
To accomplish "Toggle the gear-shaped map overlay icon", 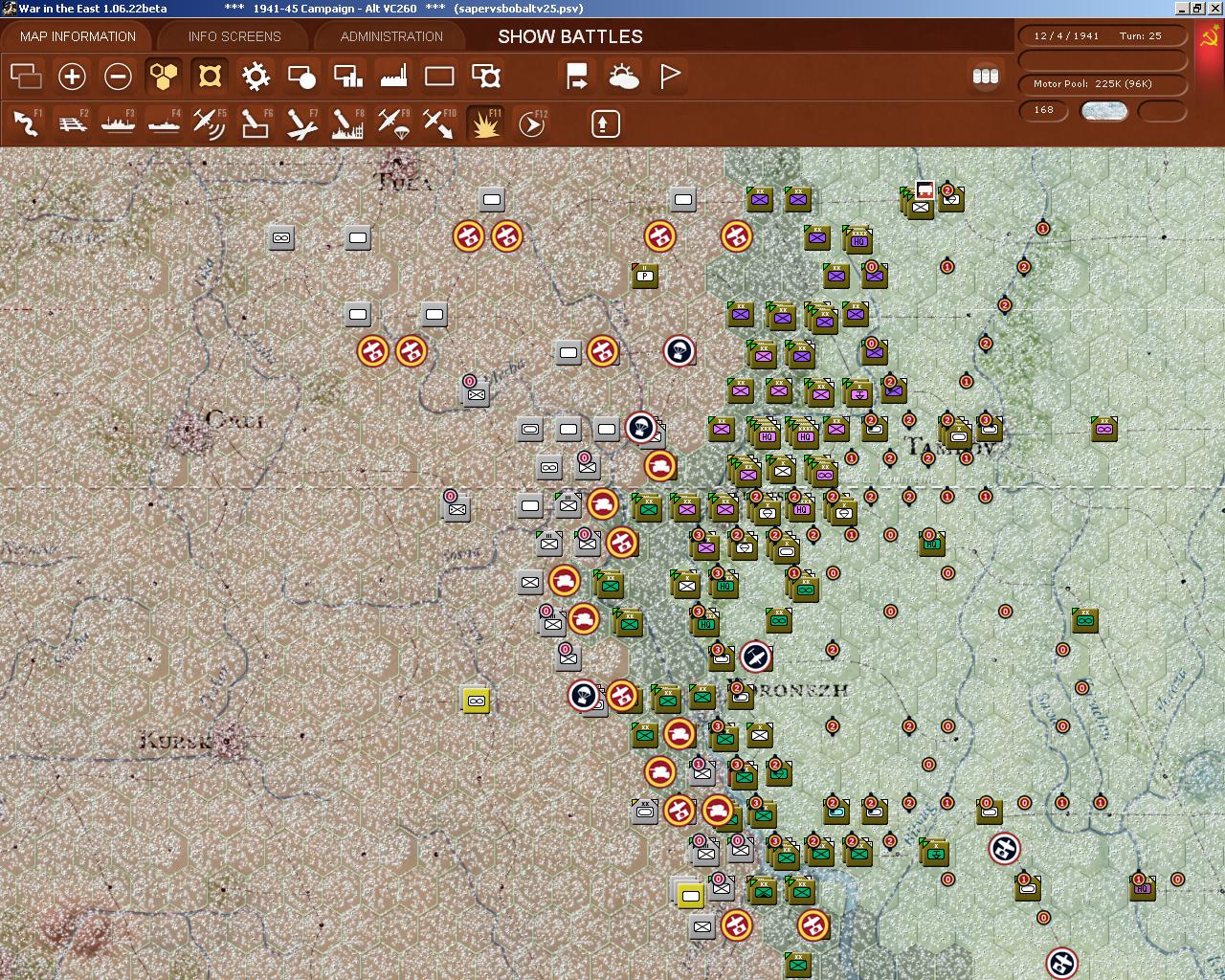I will [256, 76].
